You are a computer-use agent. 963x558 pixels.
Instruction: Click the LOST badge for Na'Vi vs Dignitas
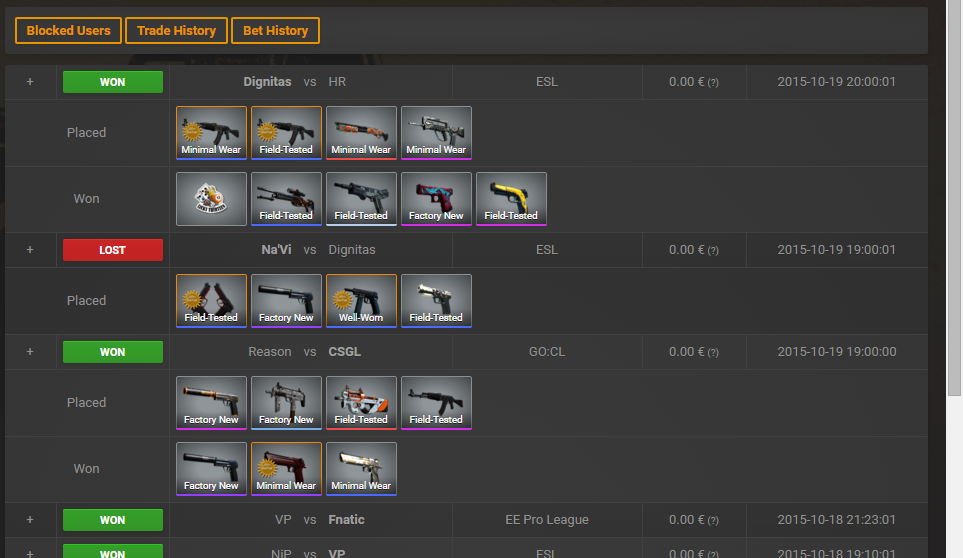point(113,250)
